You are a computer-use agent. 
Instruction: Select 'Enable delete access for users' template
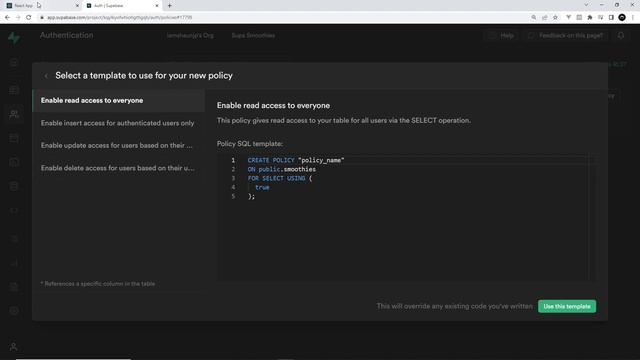pos(118,168)
